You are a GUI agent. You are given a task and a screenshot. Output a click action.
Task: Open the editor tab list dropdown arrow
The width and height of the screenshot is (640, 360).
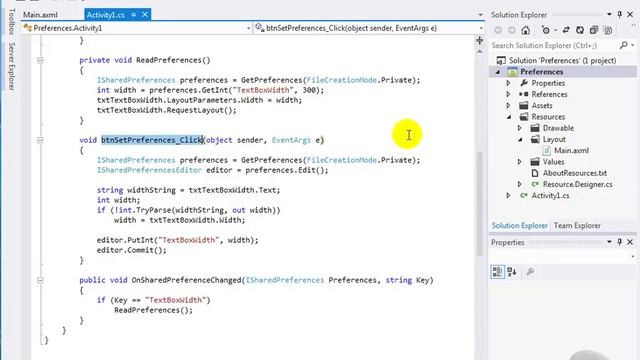tap(480, 15)
